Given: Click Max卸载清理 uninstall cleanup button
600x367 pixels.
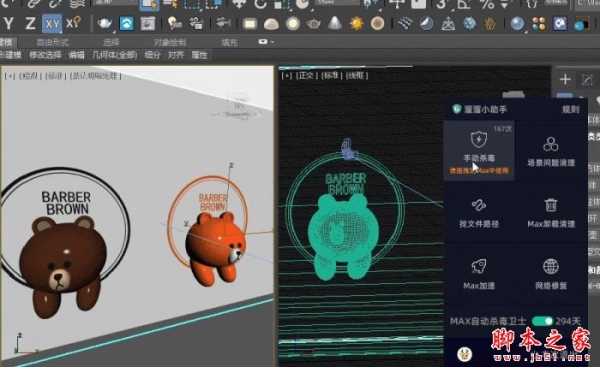Looking at the screenshot, I should 551,212.
